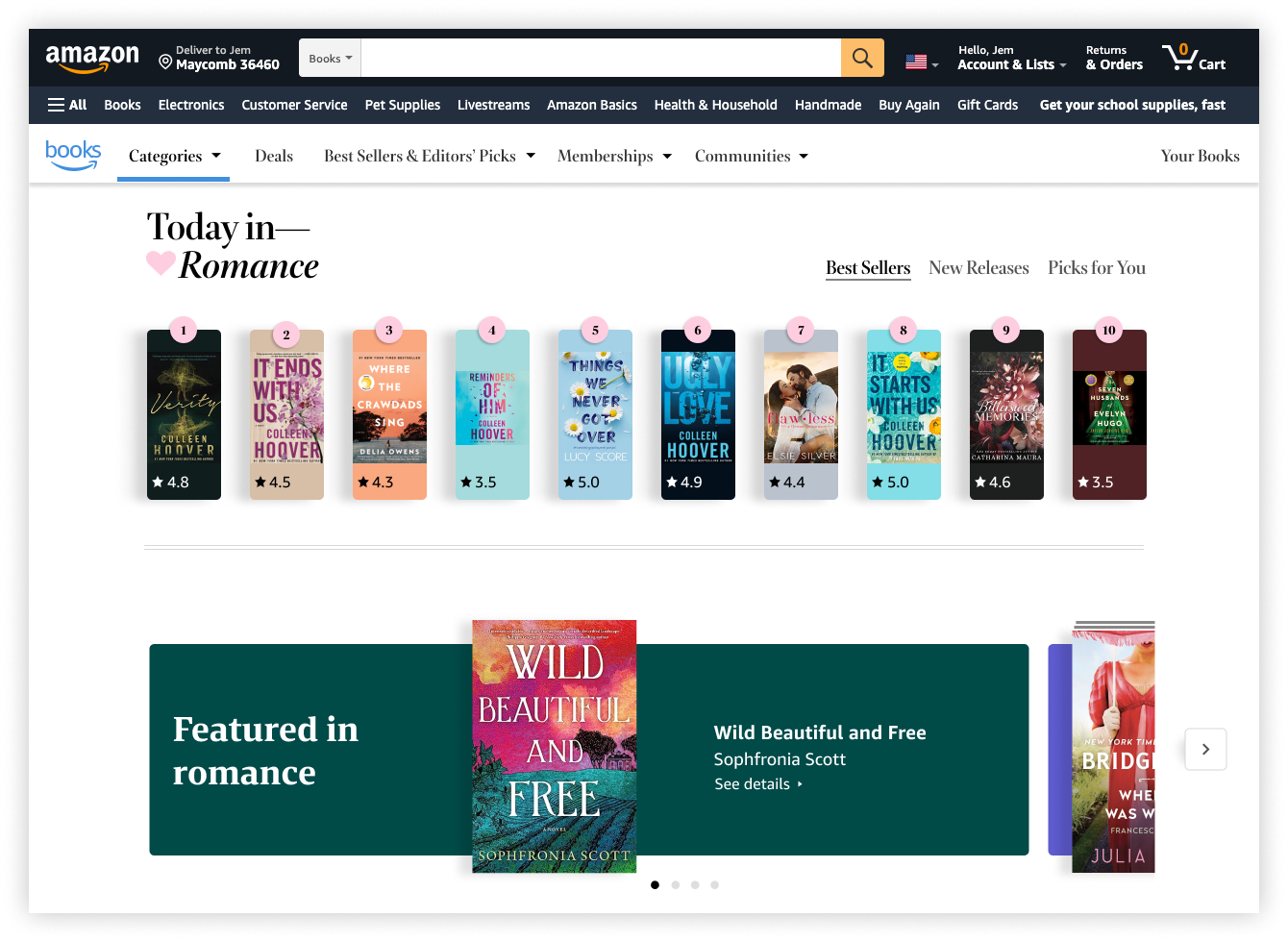
Task: Open Returns & Orders
Action: pos(1114,58)
